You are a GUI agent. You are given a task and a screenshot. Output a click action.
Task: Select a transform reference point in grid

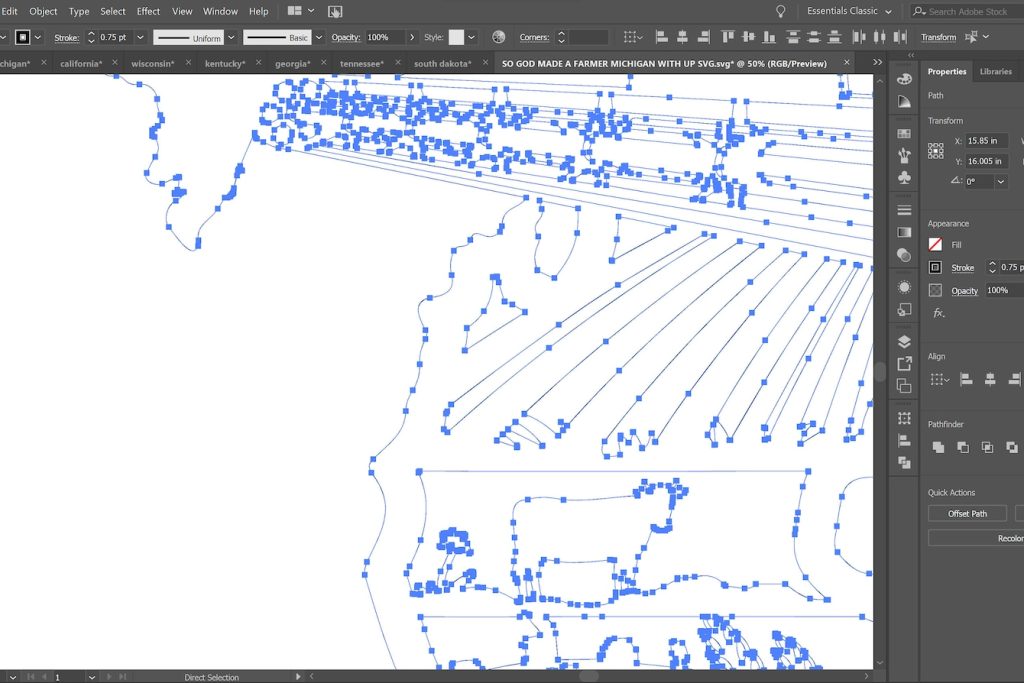pyautogui.click(x=936, y=151)
